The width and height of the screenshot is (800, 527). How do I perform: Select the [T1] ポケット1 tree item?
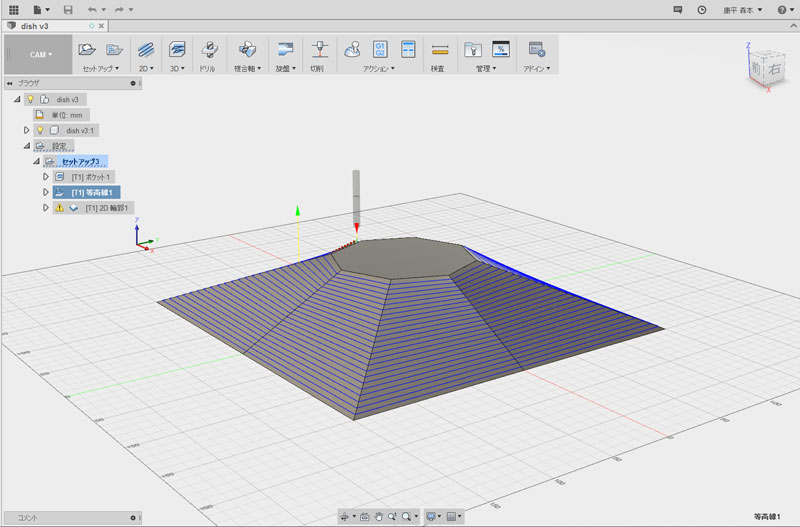click(90, 177)
